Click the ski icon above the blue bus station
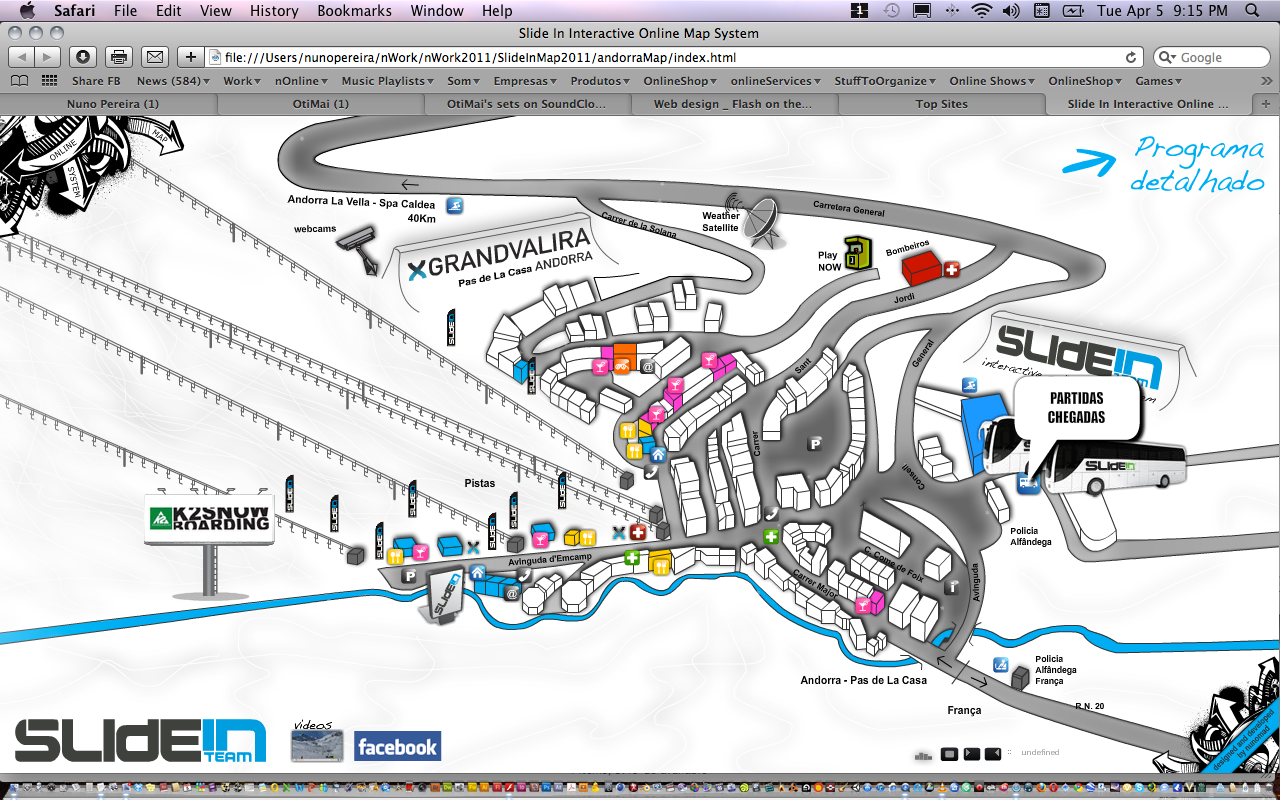Viewport: 1280px width, 800px height. [x=969, y=386]
